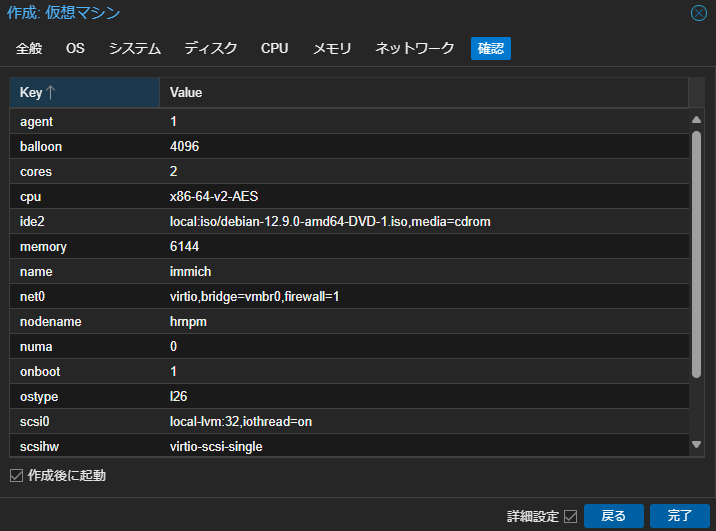Switch to the OS tab
Screen dimensions: 716x531
click(75, 48)
